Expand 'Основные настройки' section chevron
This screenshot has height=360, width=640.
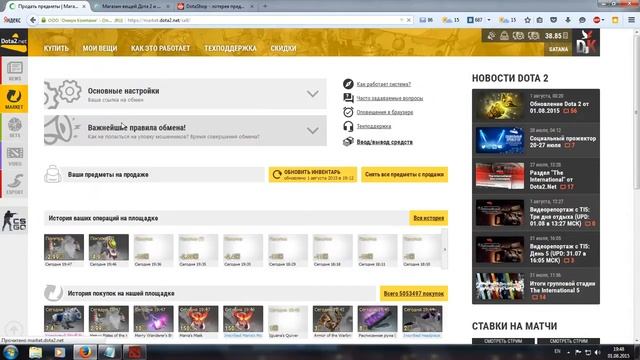pyautogui.click(x=313, y=94)
